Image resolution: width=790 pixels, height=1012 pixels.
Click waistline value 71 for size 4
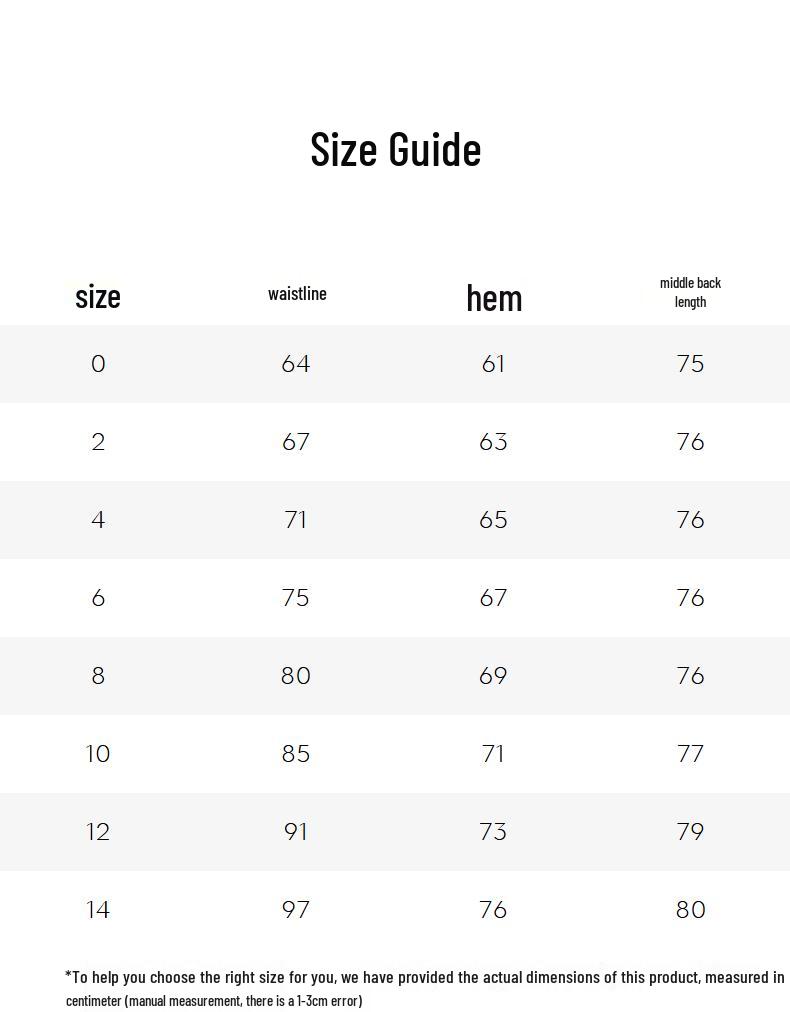pos(296,520)
